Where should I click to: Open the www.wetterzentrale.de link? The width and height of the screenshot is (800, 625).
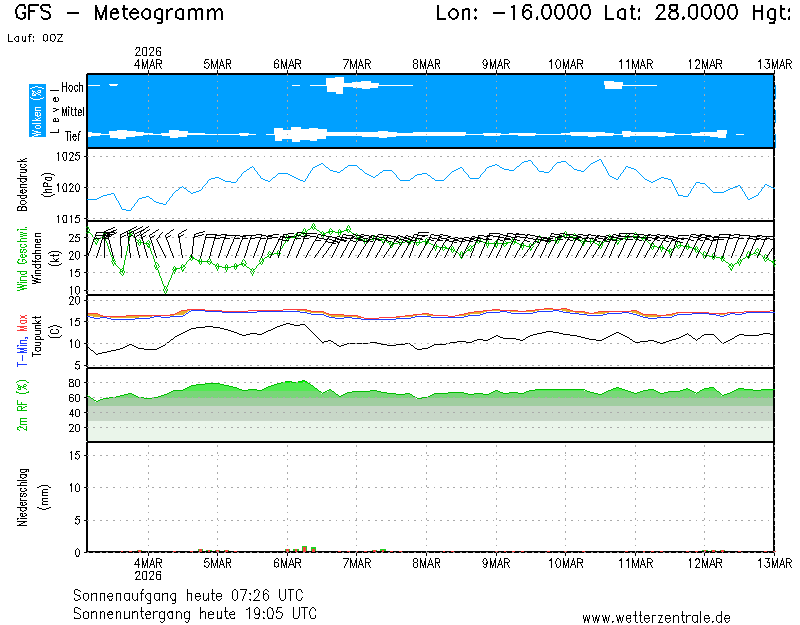656,618
